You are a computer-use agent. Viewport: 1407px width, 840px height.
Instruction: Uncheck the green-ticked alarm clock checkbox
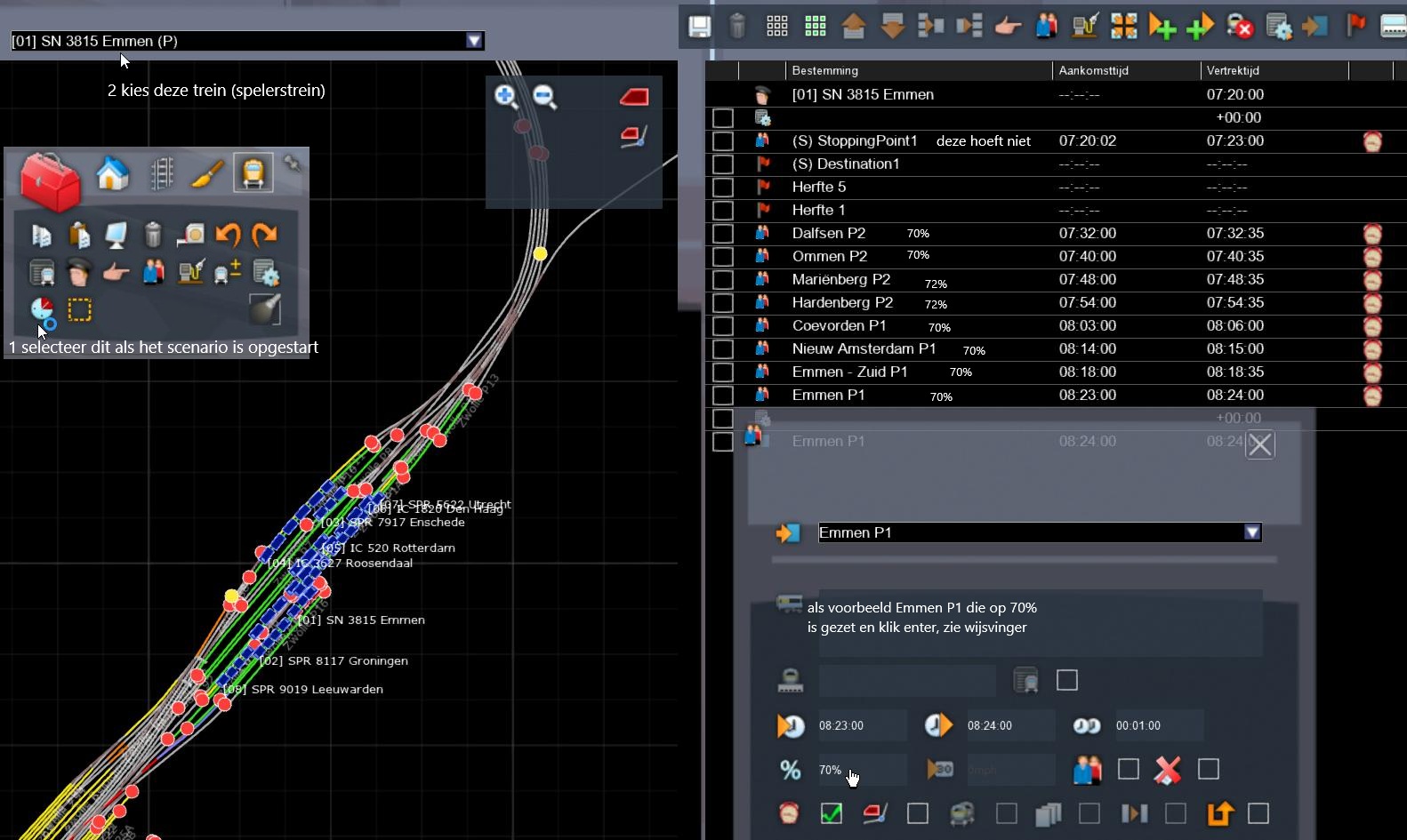coord(832,813)
